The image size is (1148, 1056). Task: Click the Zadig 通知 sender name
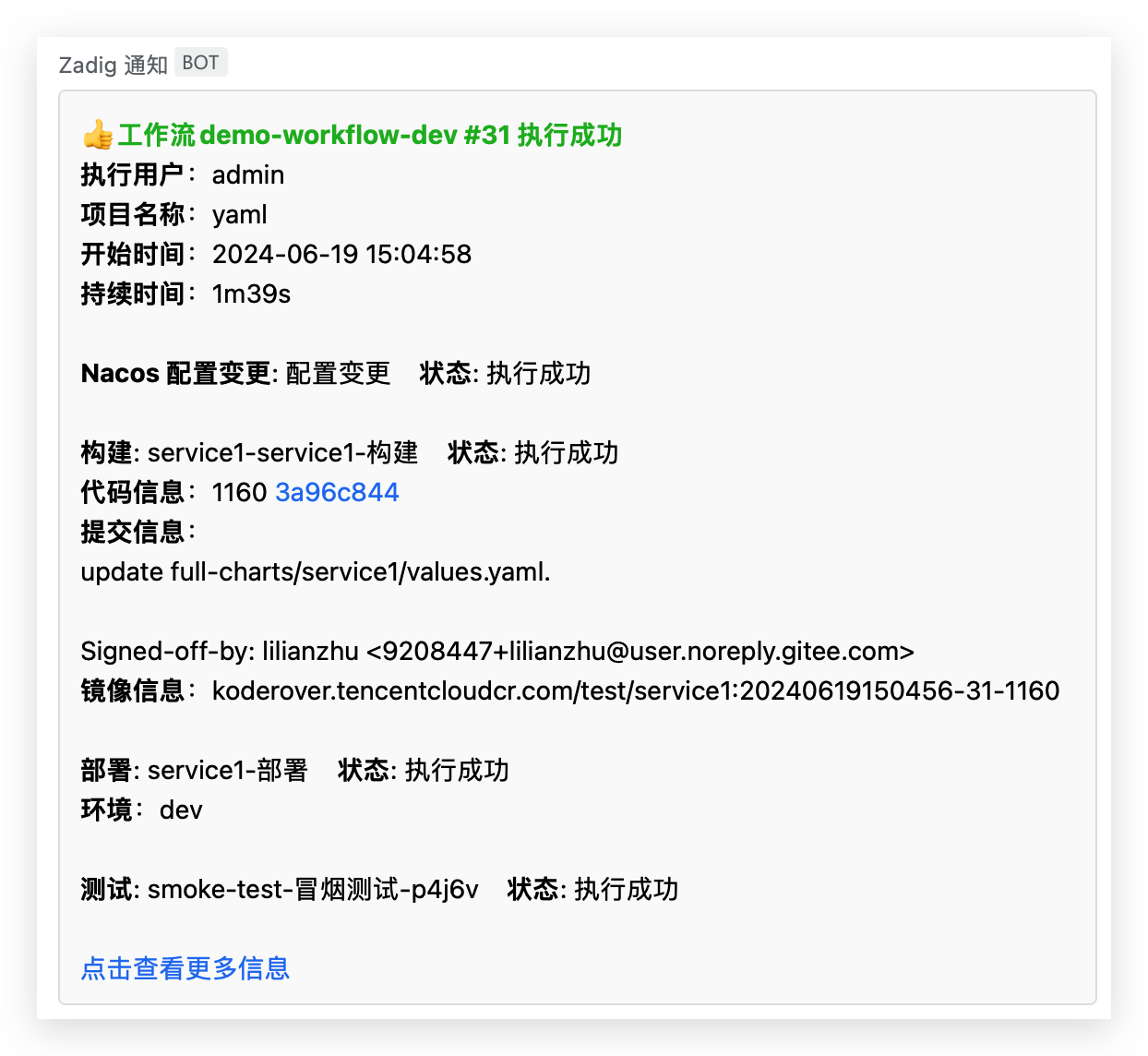pos(113,65)
